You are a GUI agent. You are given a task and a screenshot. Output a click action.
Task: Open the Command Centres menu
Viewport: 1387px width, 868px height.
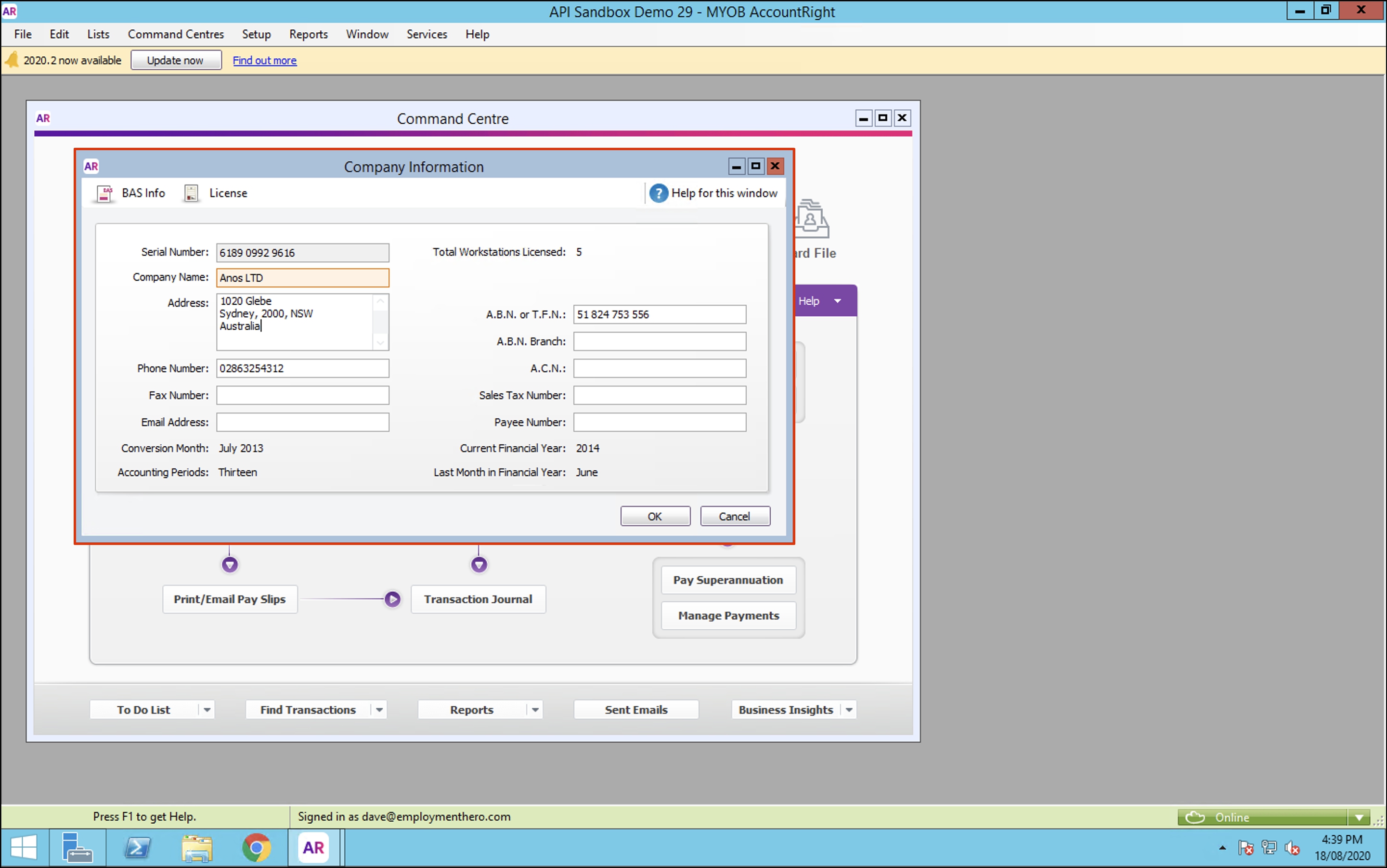click(x=176, y=35)
